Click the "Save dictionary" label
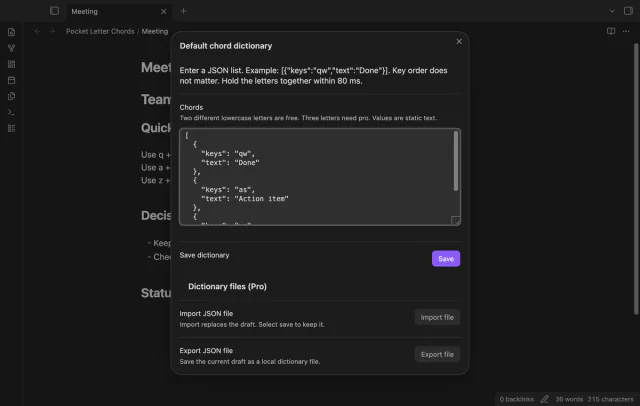The width and height of the screenshot is (640, 406). coord(204,255)
